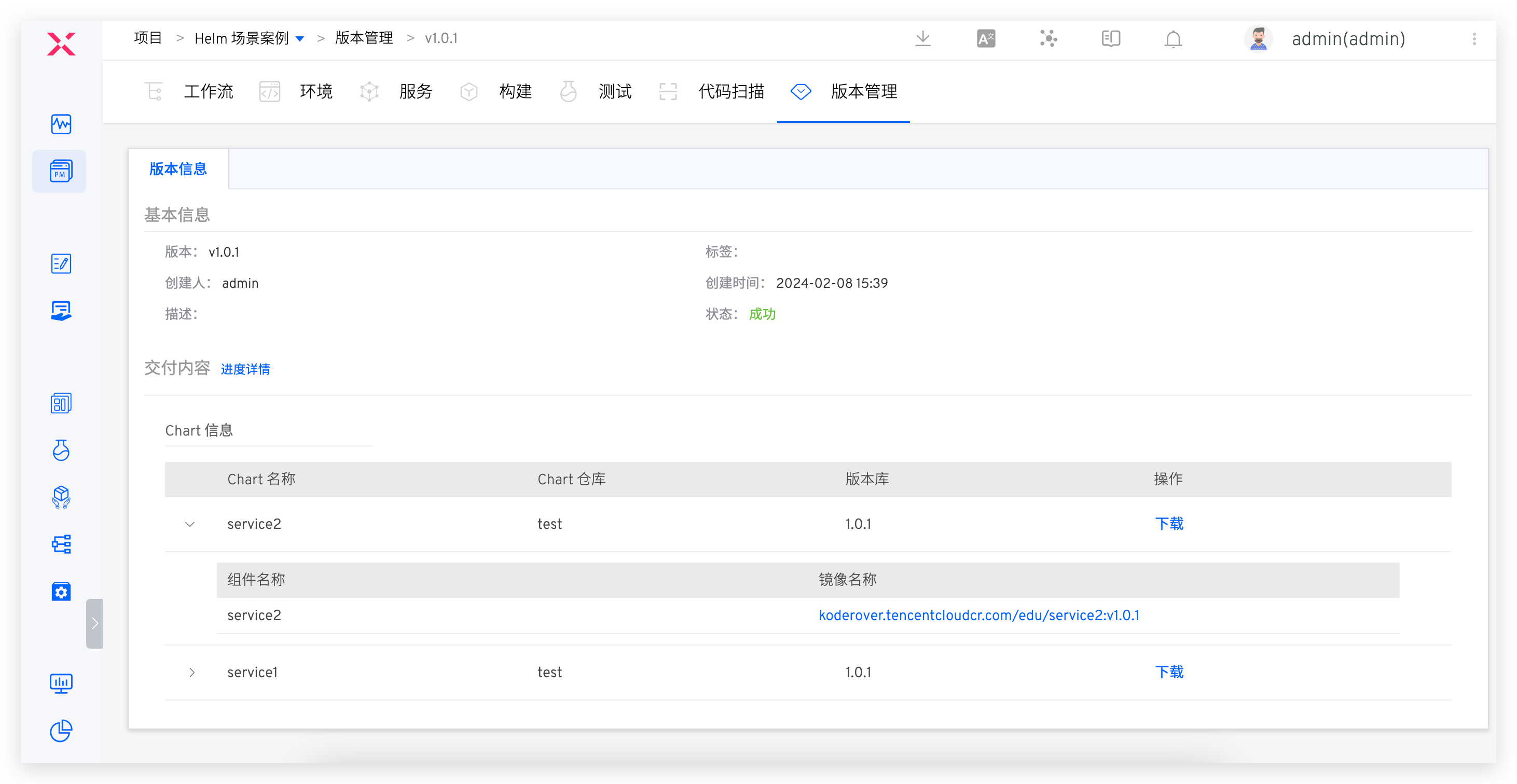Click the 版本库 column header
This screenshot has width=1517, height=784.
[x=867, y=480]
